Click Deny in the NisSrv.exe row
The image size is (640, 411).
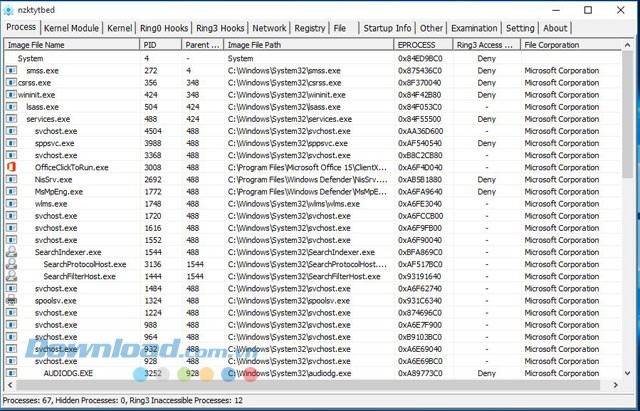[487, 180]
